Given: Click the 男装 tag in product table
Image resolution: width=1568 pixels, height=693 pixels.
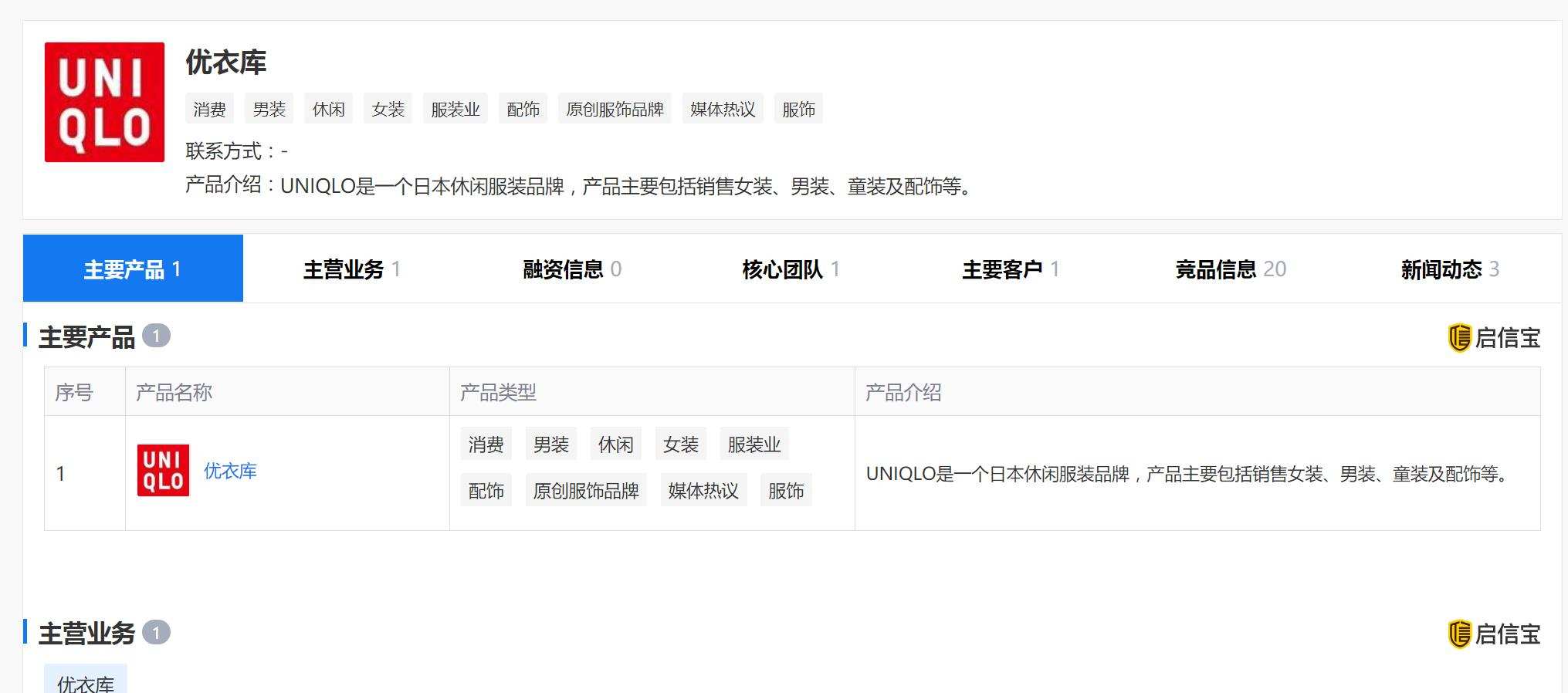Looking at the screenshot, I should pyautogui.click(x=551, y=445).
